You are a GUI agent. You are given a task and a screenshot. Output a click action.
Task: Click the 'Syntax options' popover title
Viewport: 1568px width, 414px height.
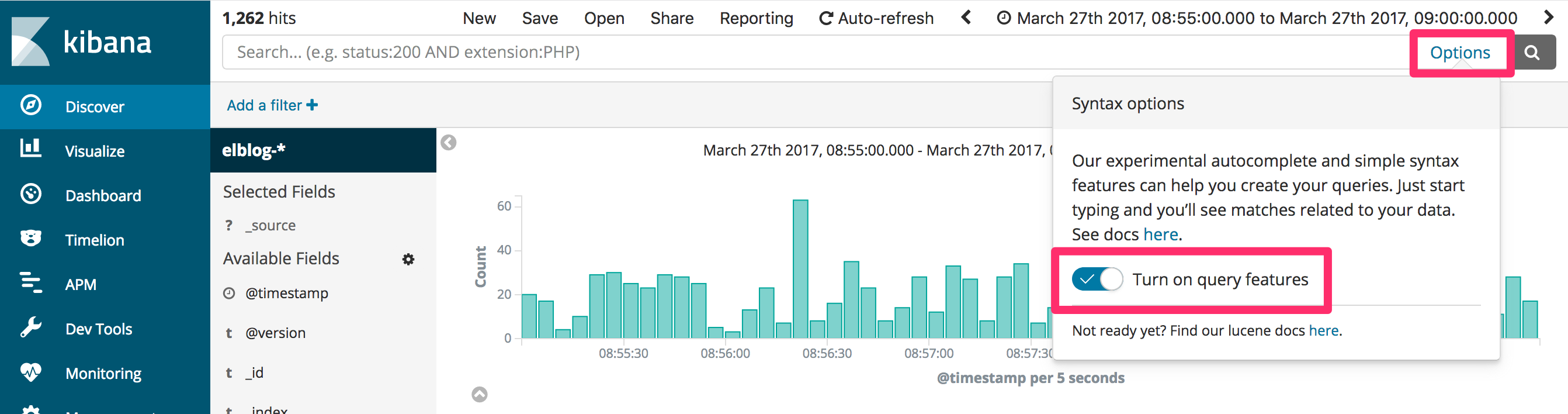1128,103
